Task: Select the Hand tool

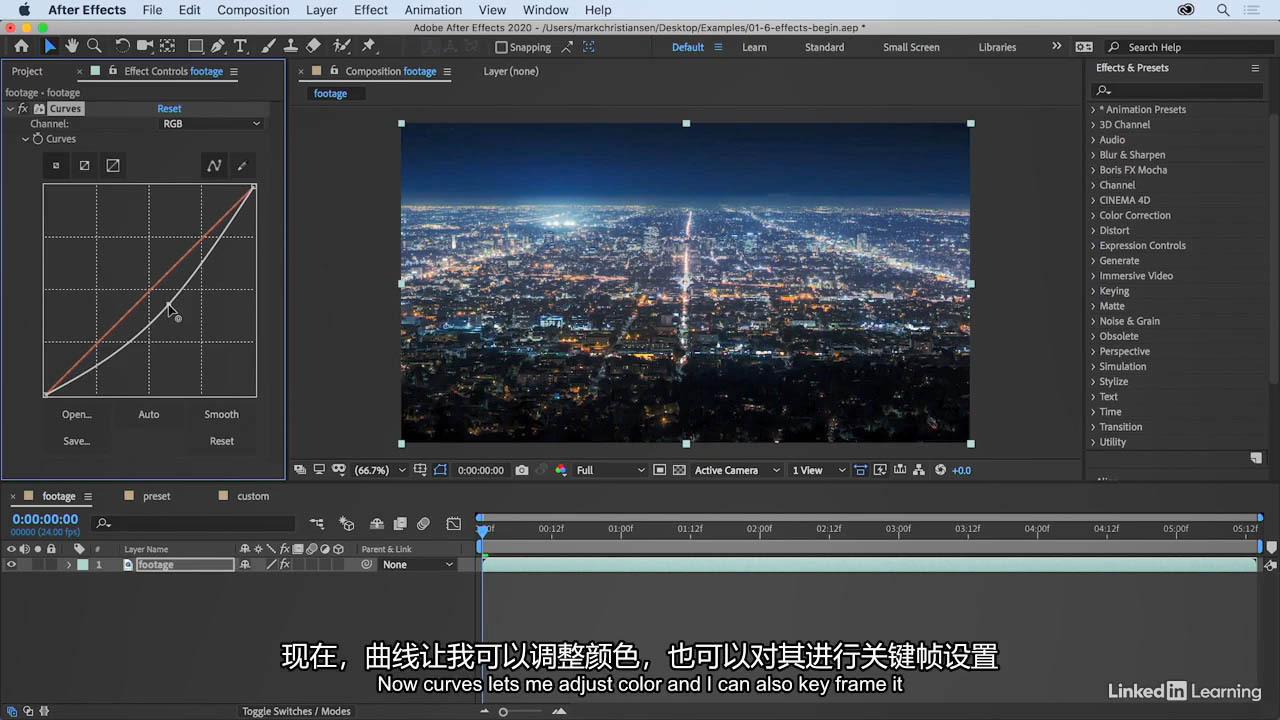Action: coord(72,46)
